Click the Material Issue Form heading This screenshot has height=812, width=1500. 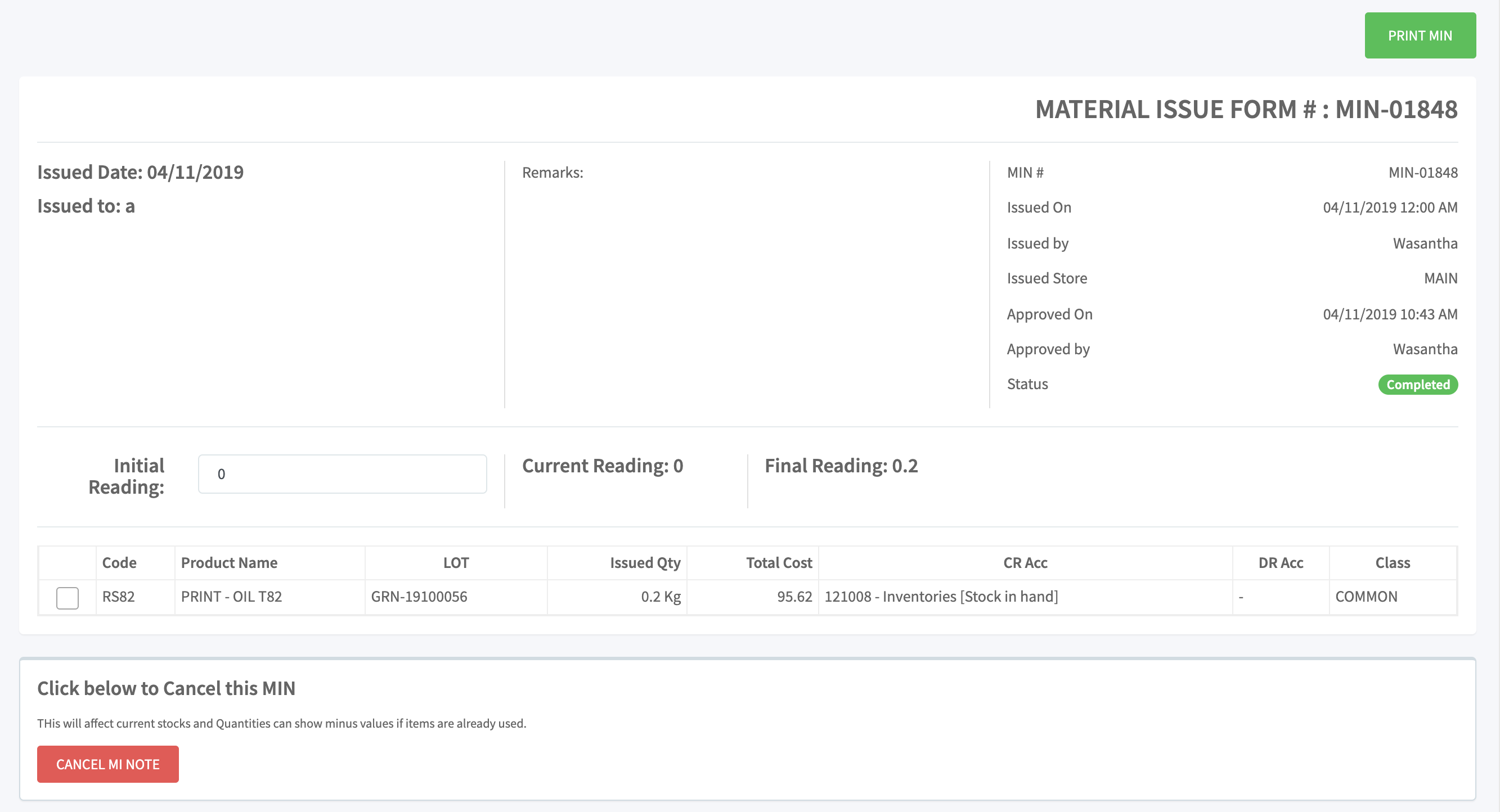pos(1246,110)
